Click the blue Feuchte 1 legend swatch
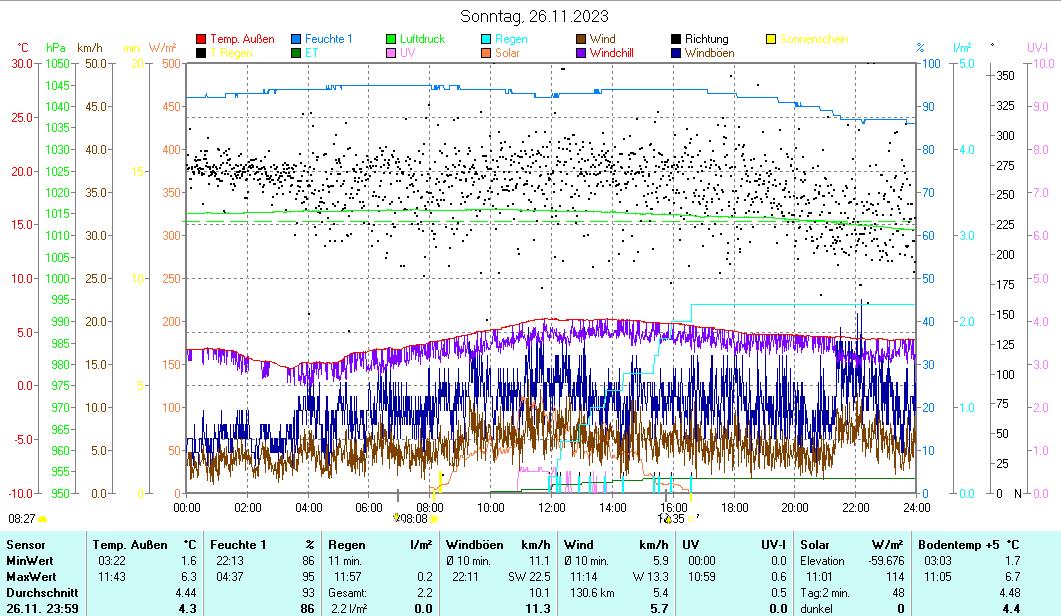This screenshot has width=1061, height=616. pyautogui.click(x=296, y=39)
